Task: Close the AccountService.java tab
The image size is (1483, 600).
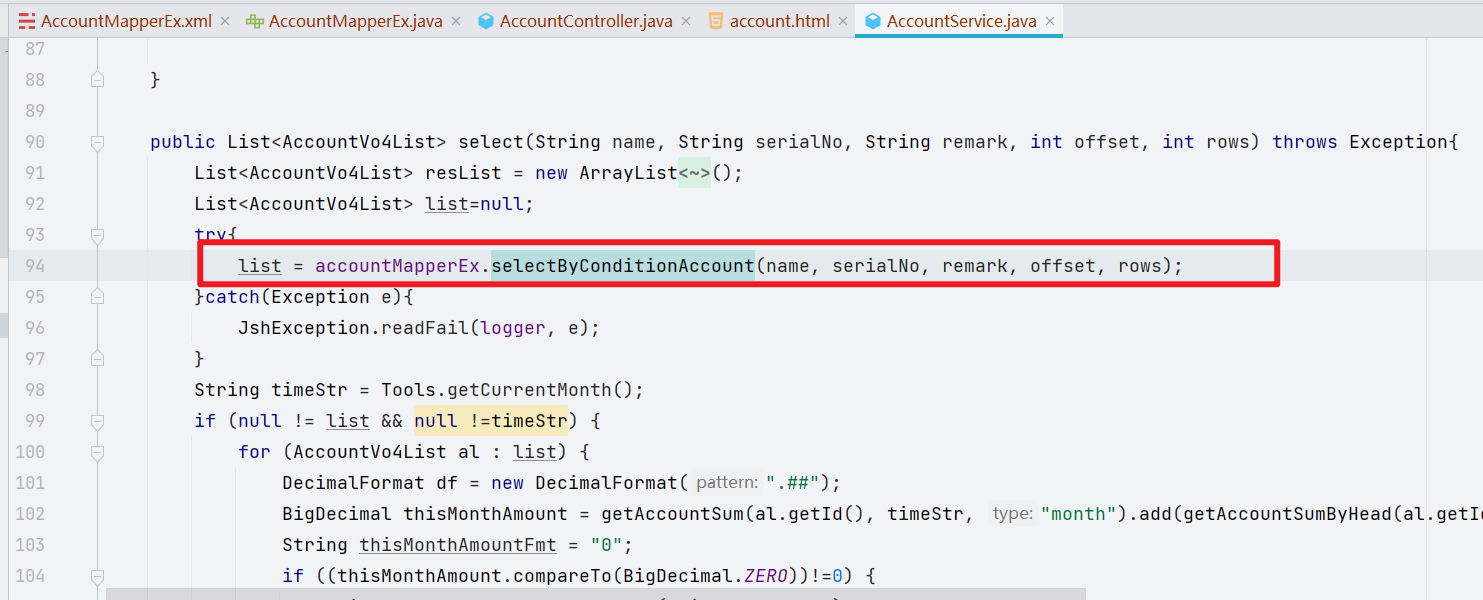Action: 1050,20
